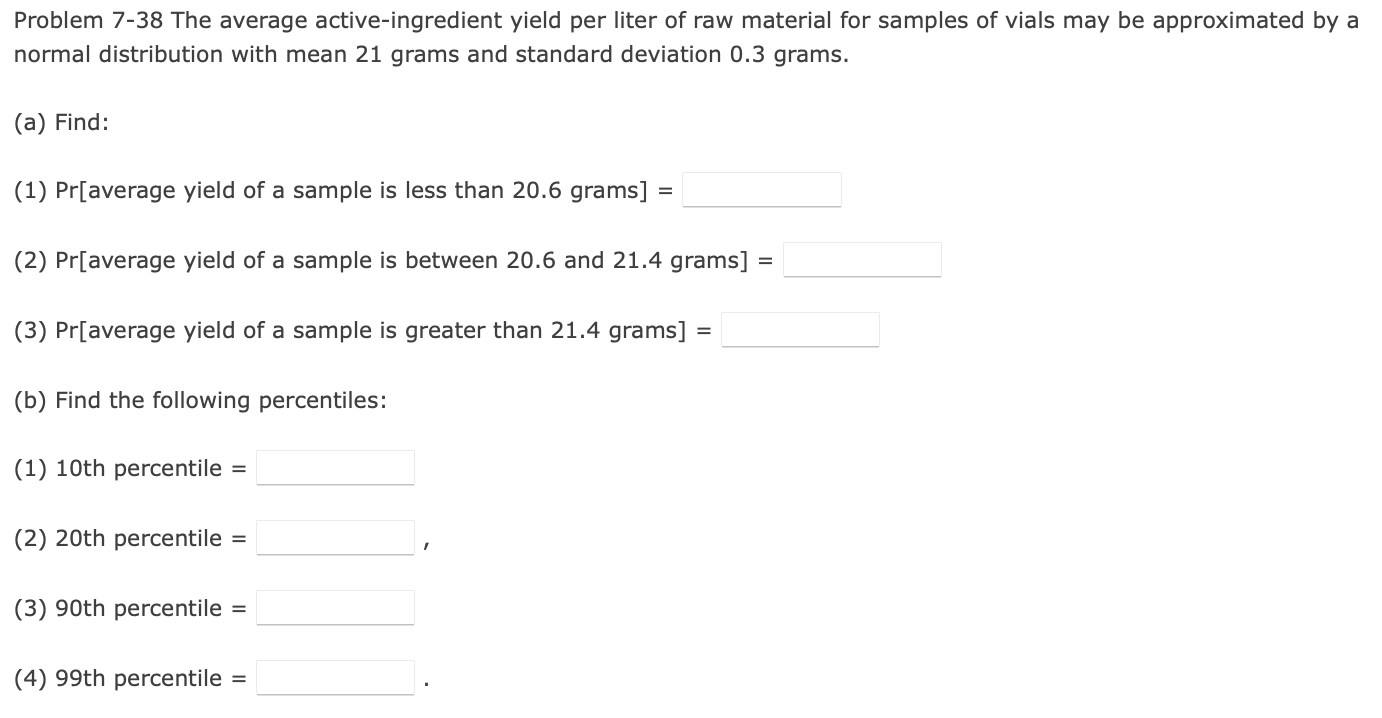Image resolution: width=1382 pixels, height=718 pixels.
Task: Click the comma after the 20th percentile field
Action: (427, 543)
